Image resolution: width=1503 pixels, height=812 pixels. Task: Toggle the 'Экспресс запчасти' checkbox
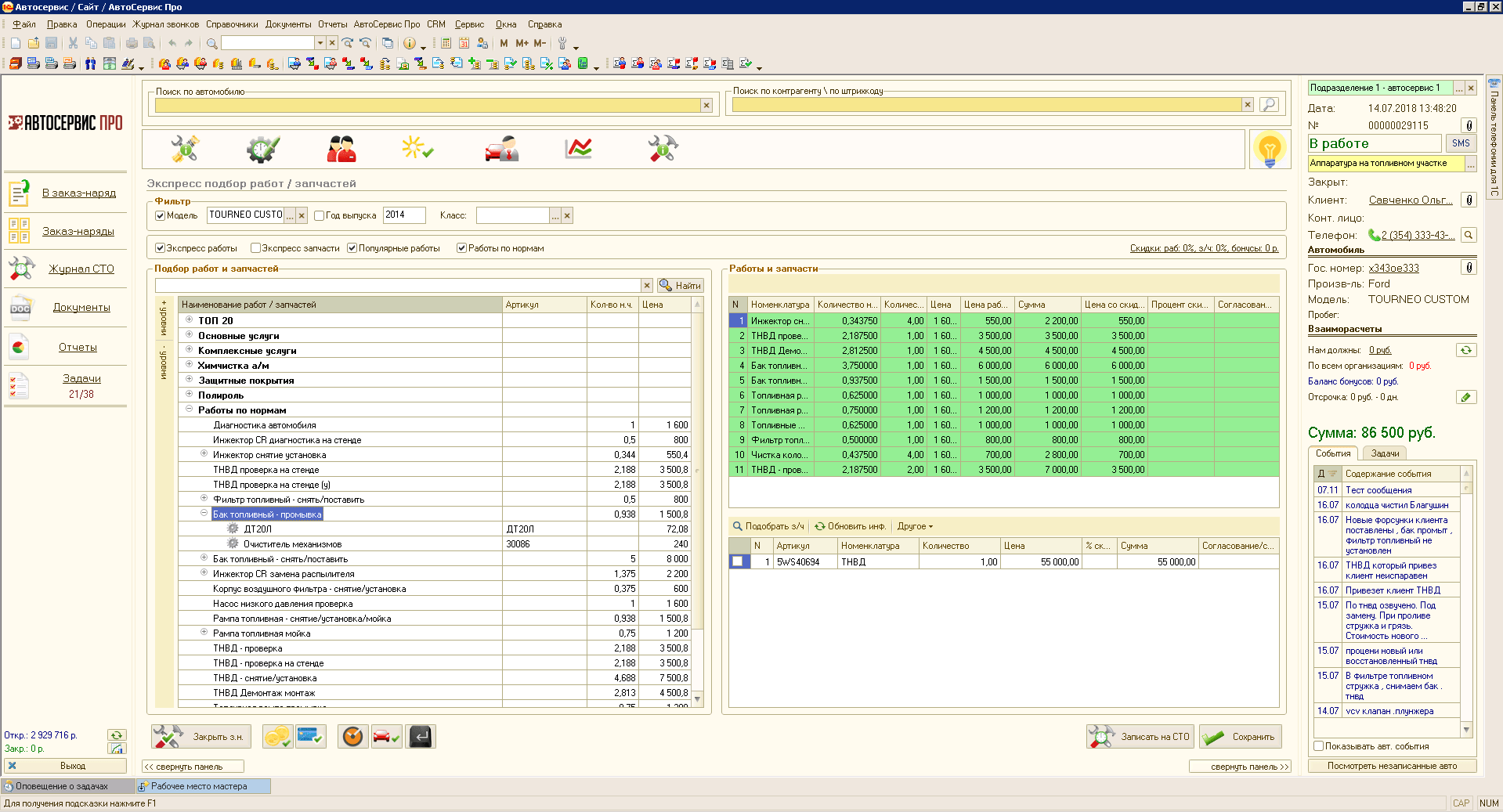[255, 248]
